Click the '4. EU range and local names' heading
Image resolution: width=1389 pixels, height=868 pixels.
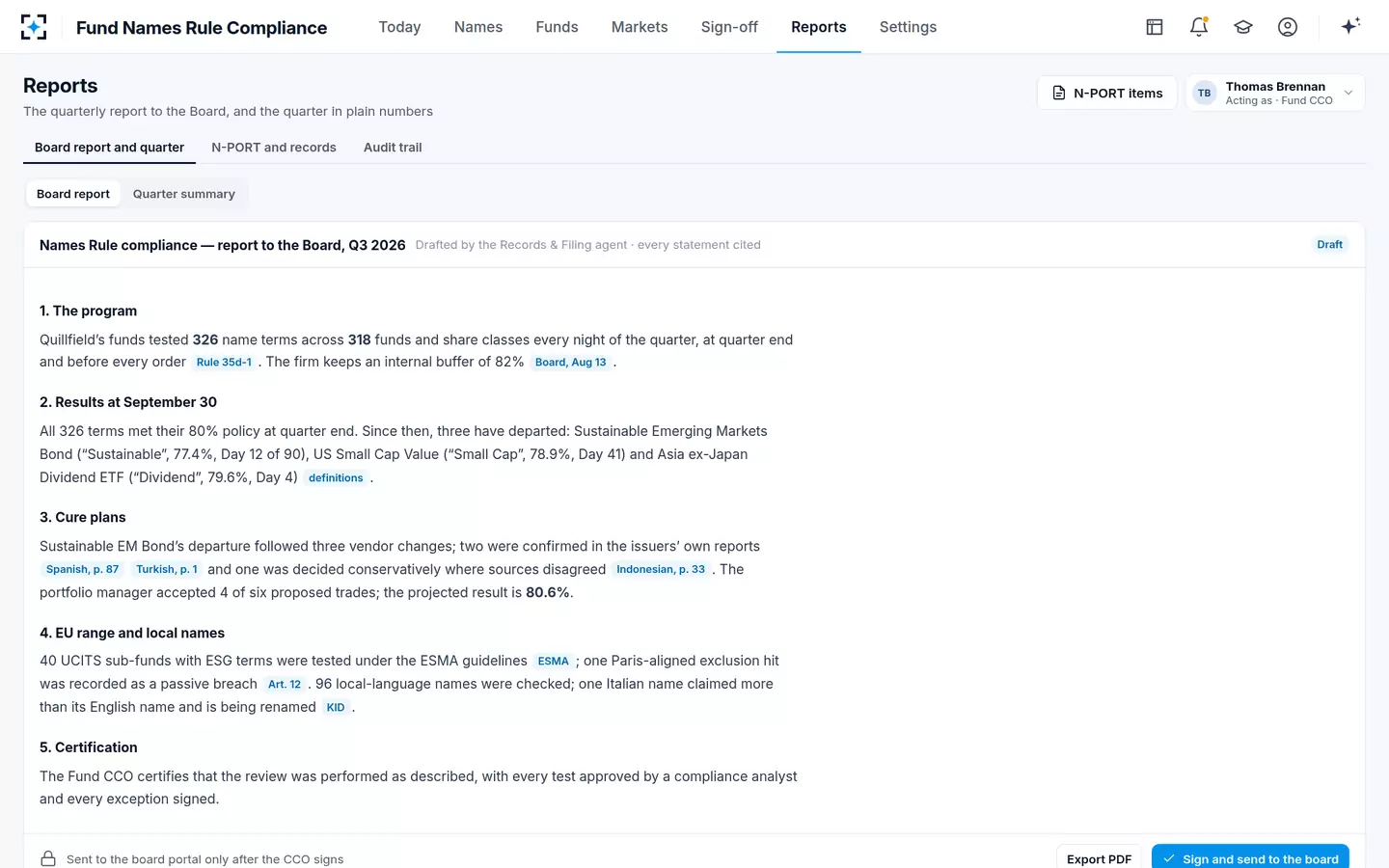132,633
